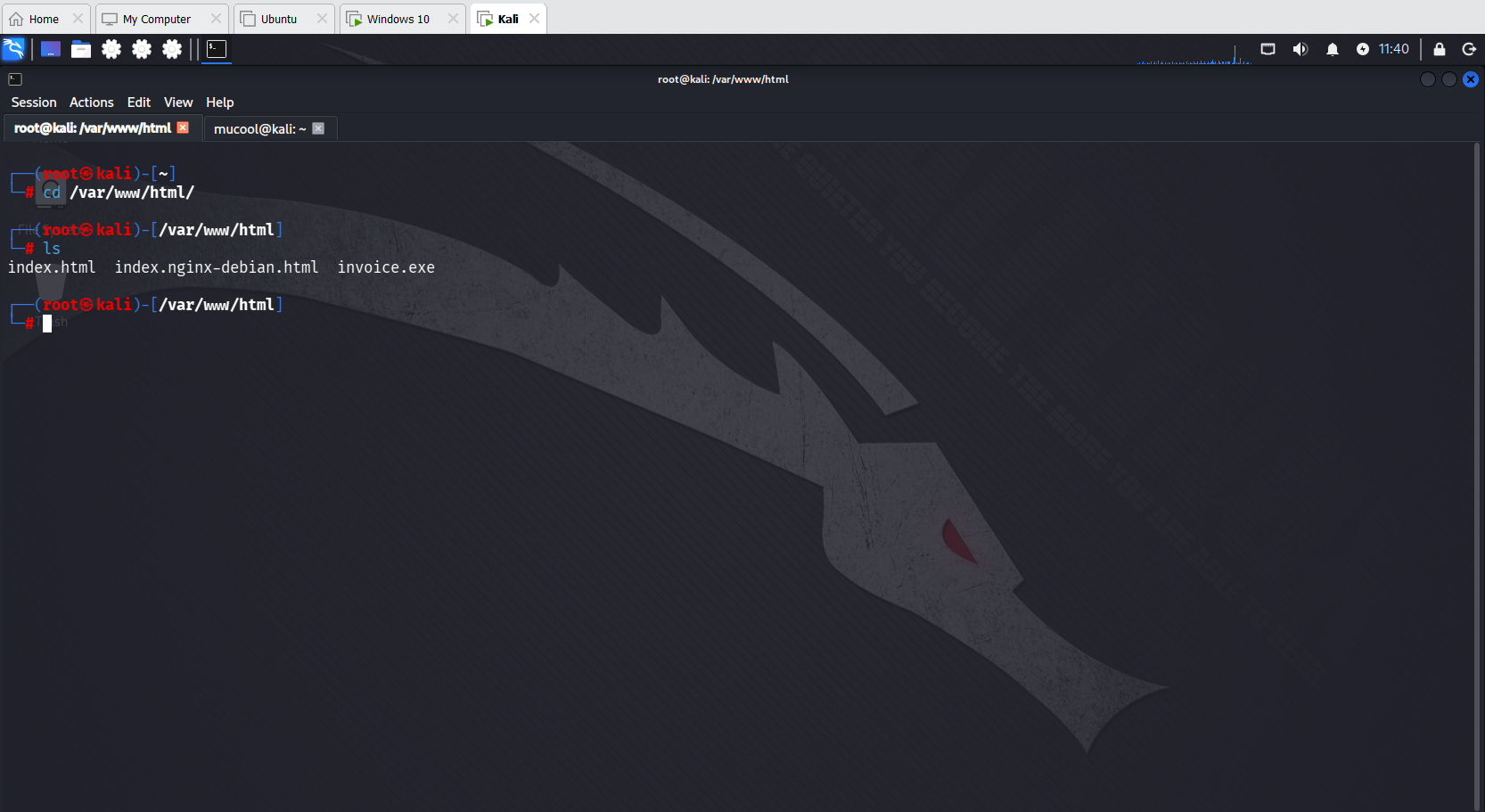This screenshot has width=1485, height=812.
Task: Open the Actions menu
Action: pyautogui.click(x=92, y=103)
